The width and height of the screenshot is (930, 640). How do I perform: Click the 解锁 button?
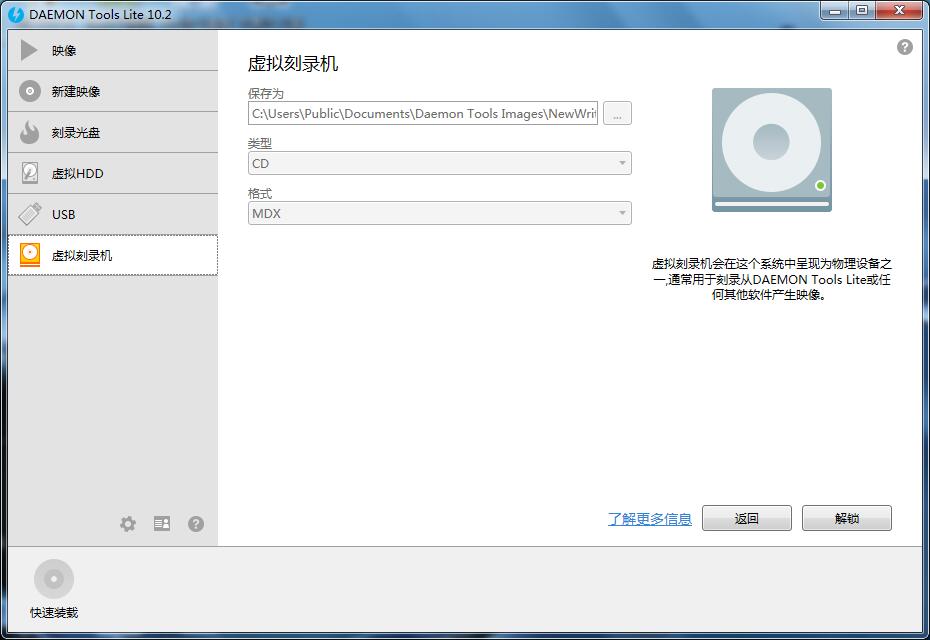[847, 518]
